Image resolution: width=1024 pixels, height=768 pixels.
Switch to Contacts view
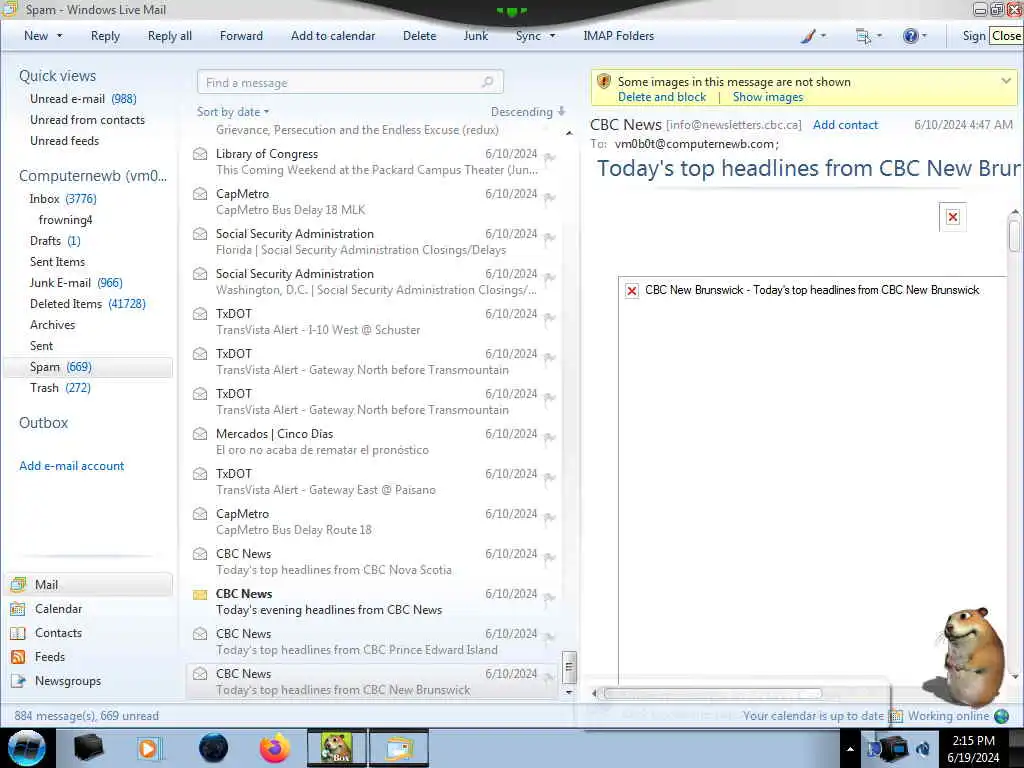click(x=58, y=633)
